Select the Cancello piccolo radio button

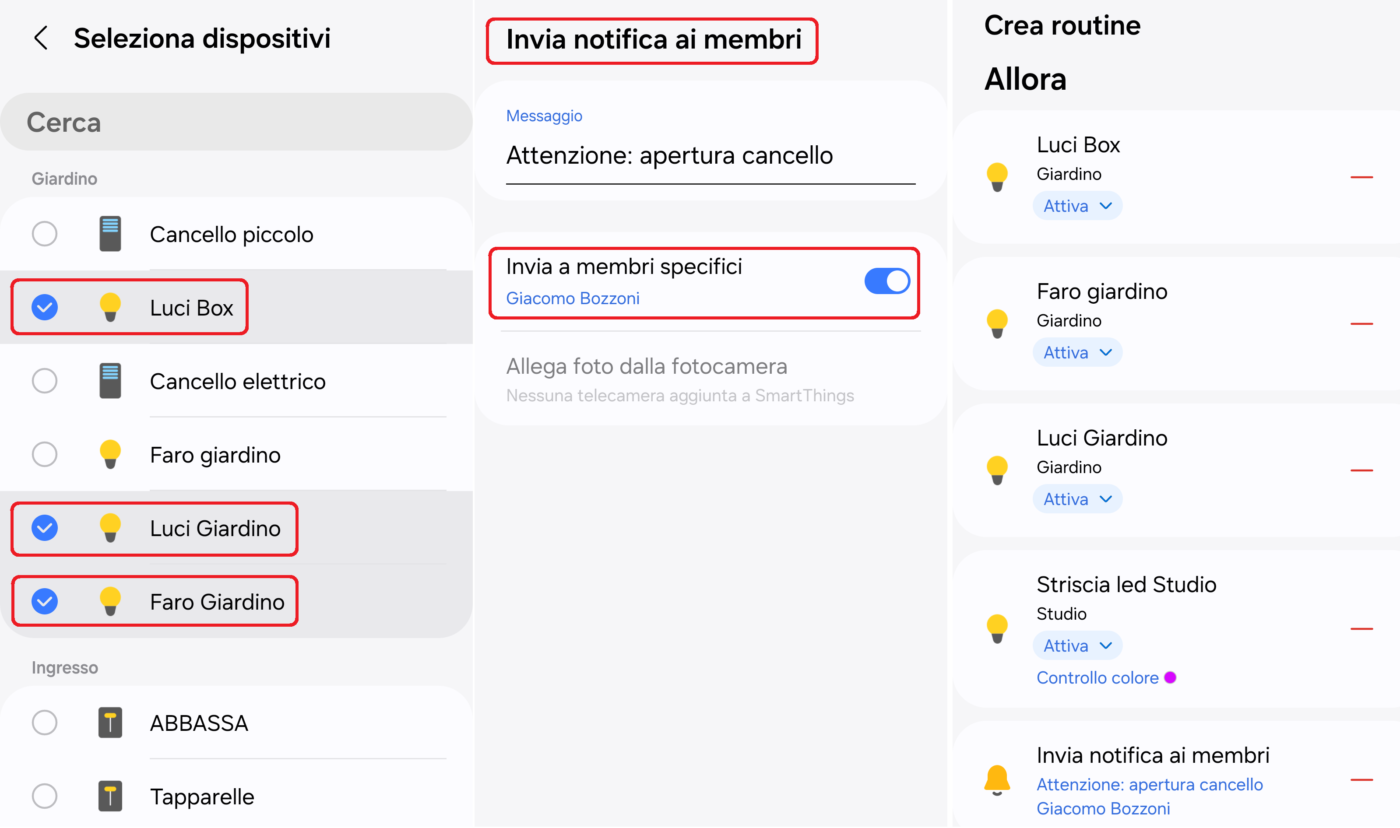[45, 234]
